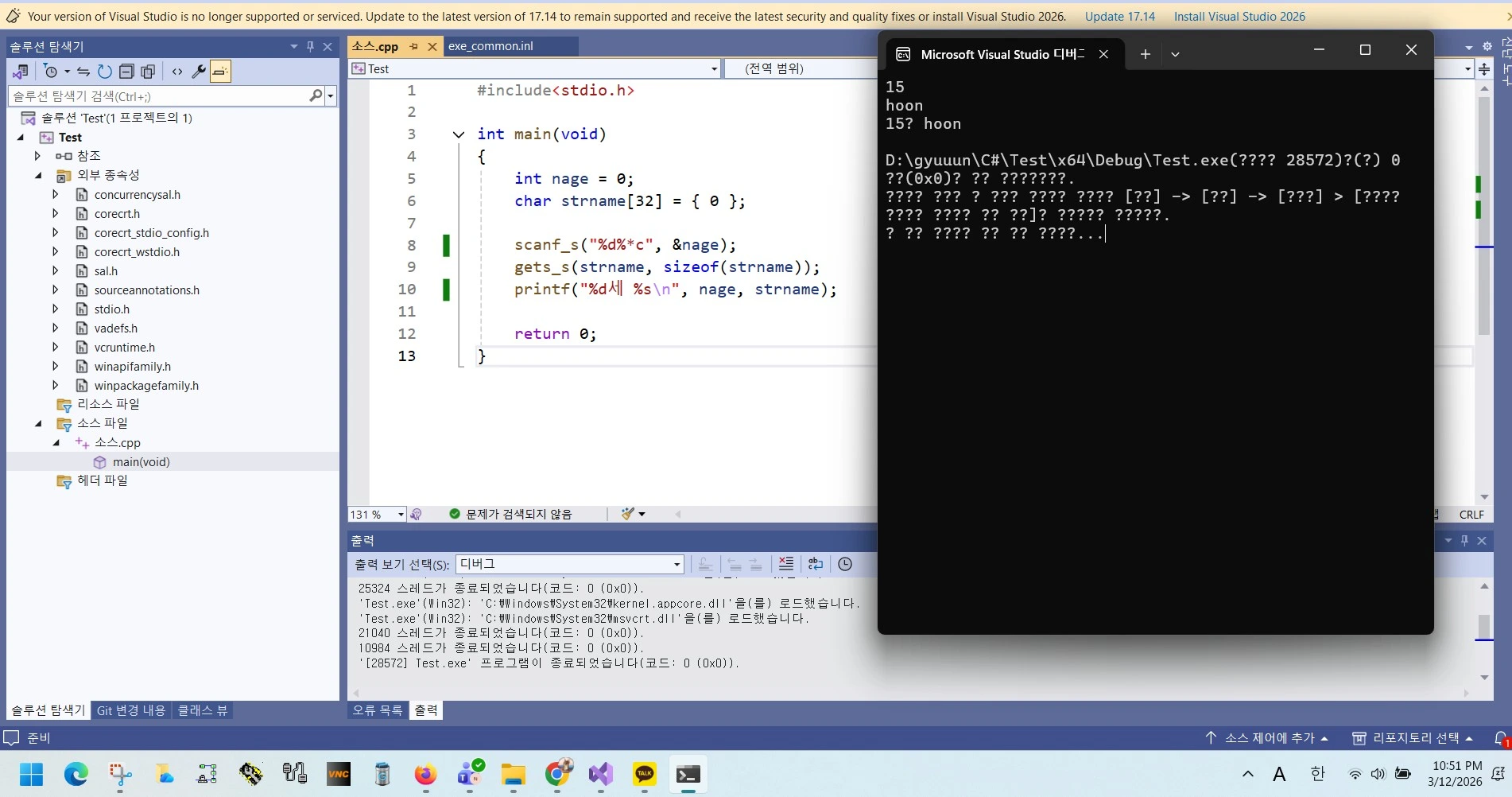The height and width of the screenshot is (797, 1512).
Task: Open a new tab in the debug console window
Action: pyautogui.click(x=1145, y=54)
